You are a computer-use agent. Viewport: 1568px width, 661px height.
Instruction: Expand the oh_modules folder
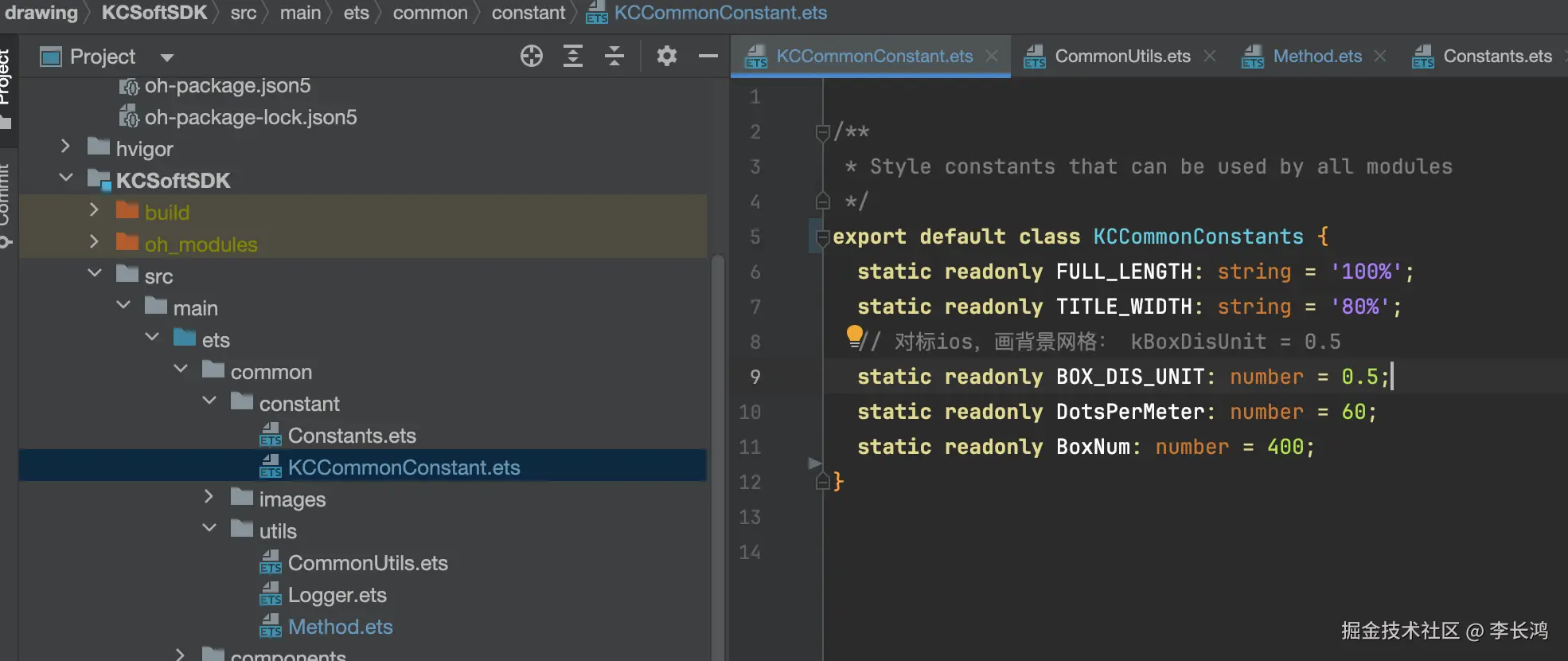[94, 242]
